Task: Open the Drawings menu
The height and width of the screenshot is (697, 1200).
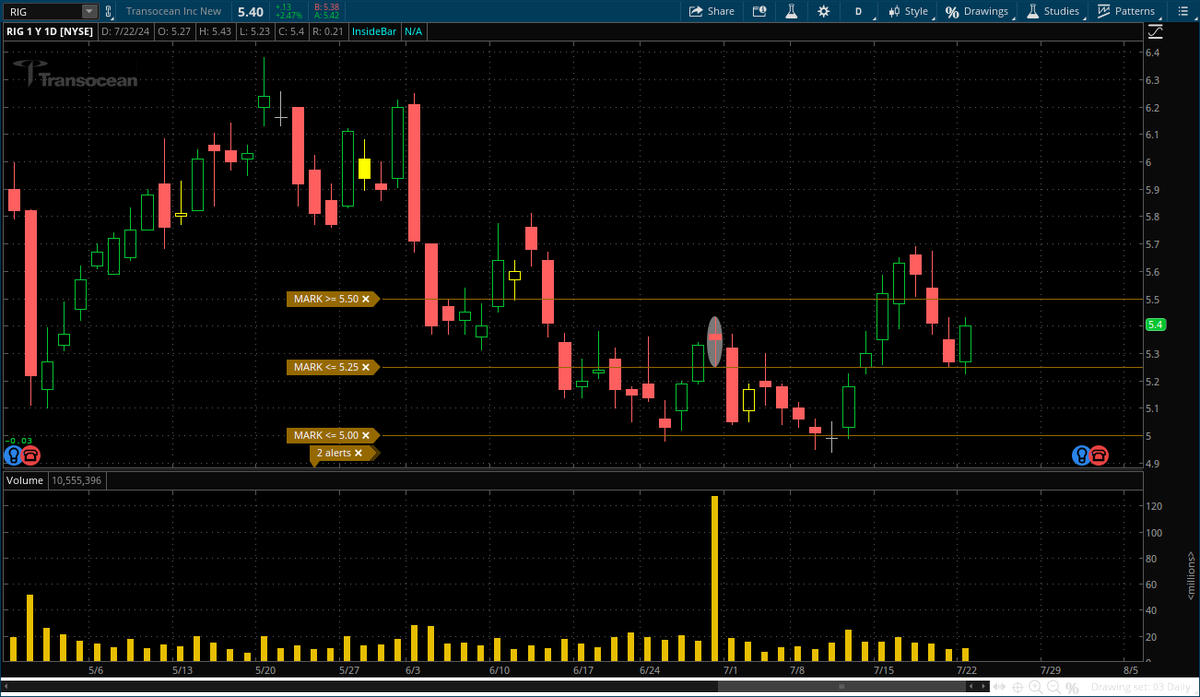Action: 978,11
